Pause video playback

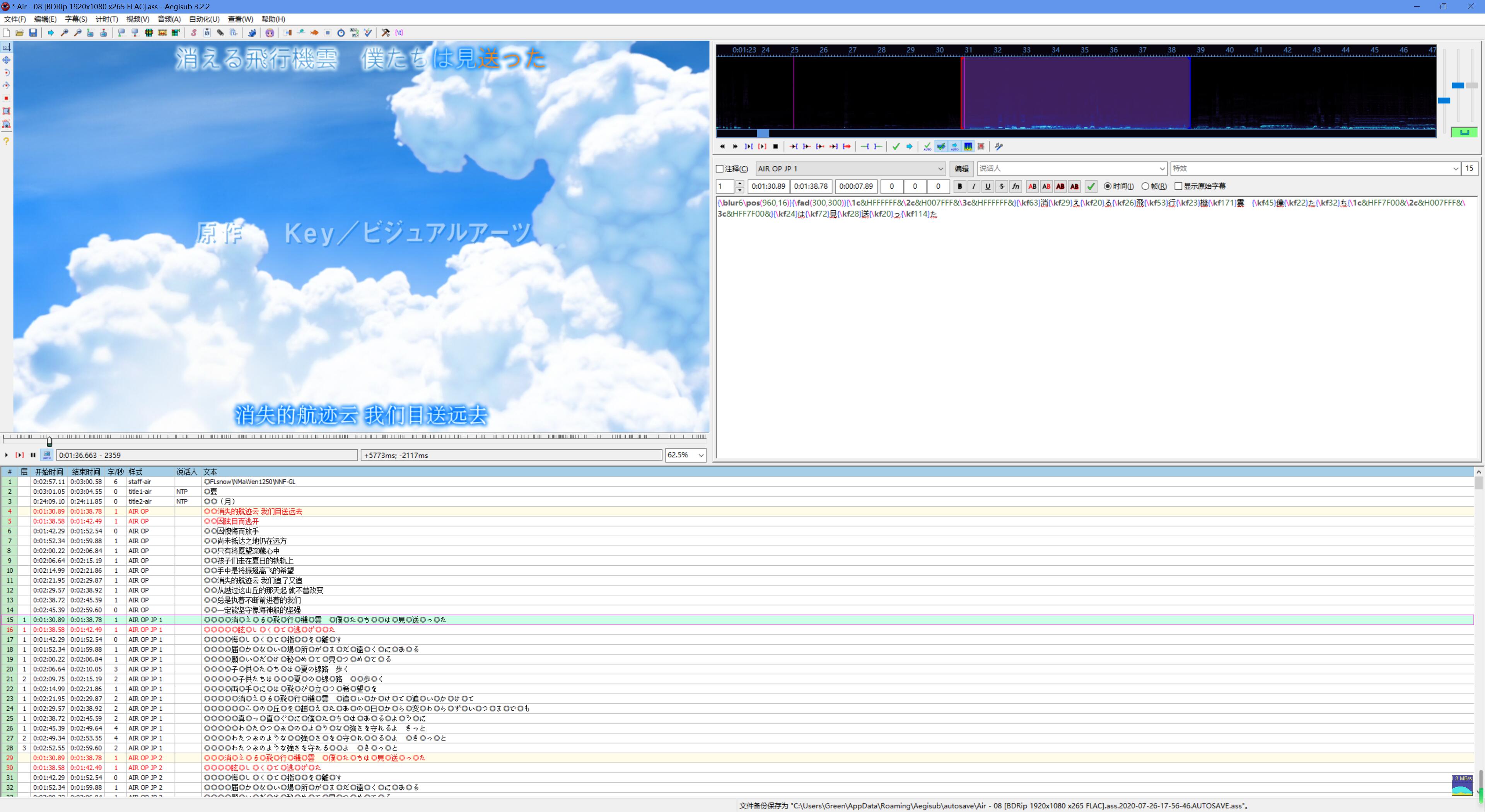[x=33, y=455]
